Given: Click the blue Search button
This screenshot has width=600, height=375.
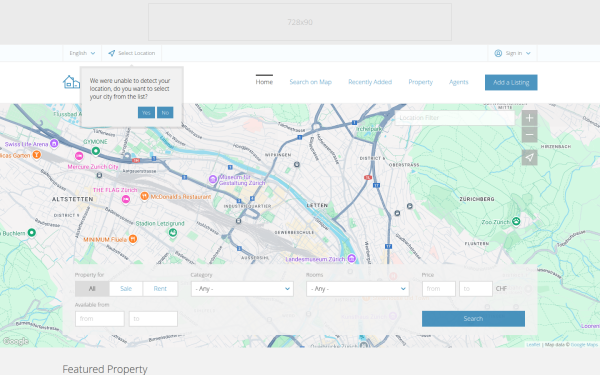Looking at the screenshot, I should click(473, 319).
